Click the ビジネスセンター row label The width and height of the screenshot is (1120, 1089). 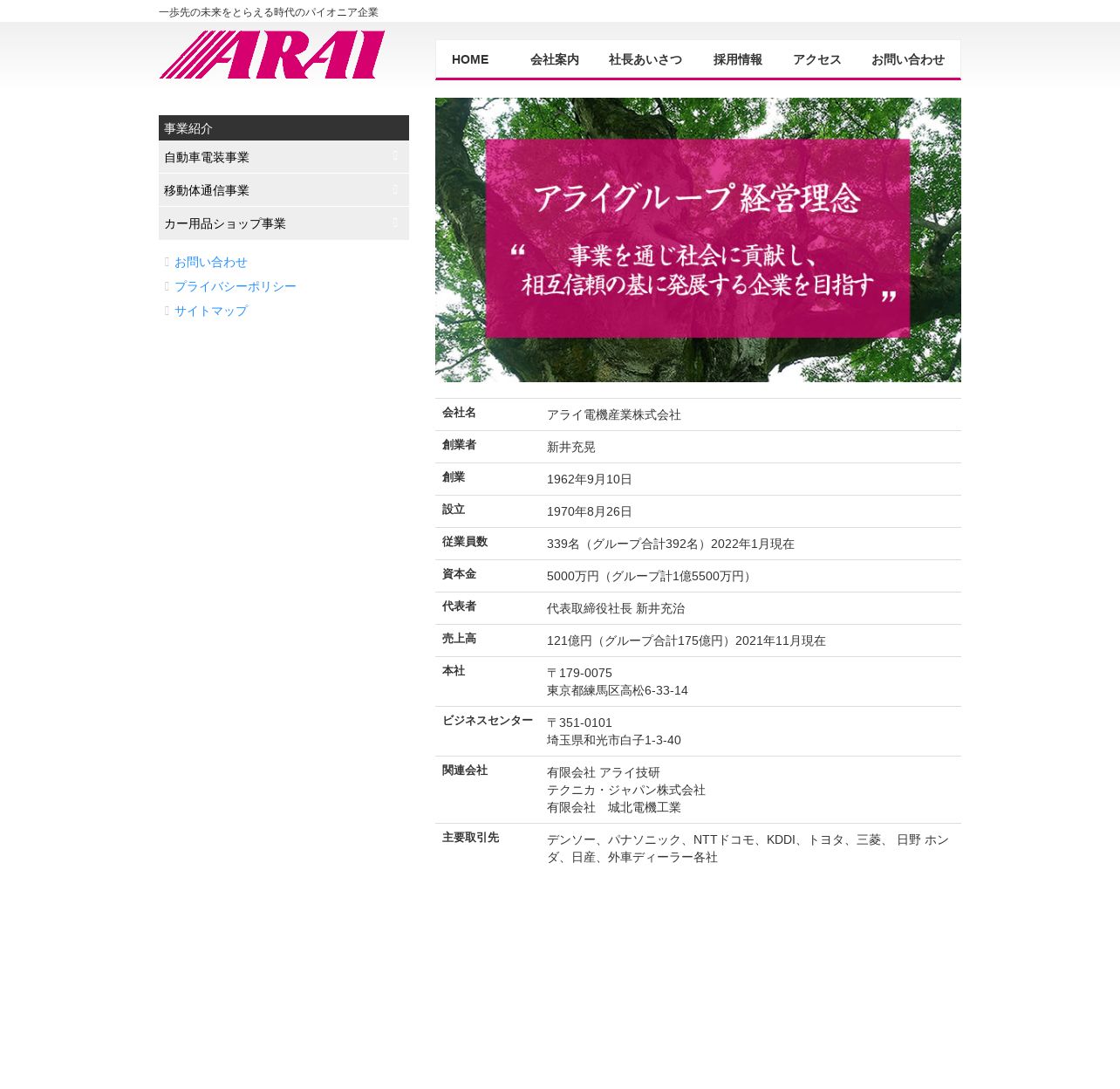(x=488, y=721)
